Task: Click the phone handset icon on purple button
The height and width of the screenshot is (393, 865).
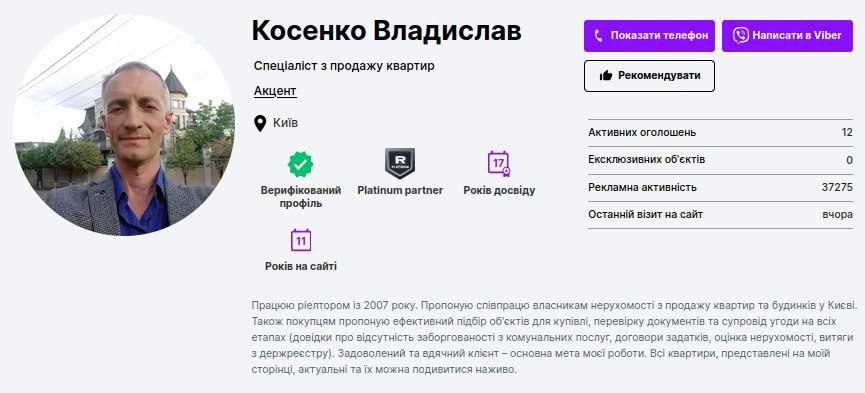Action: click(599, 36)
